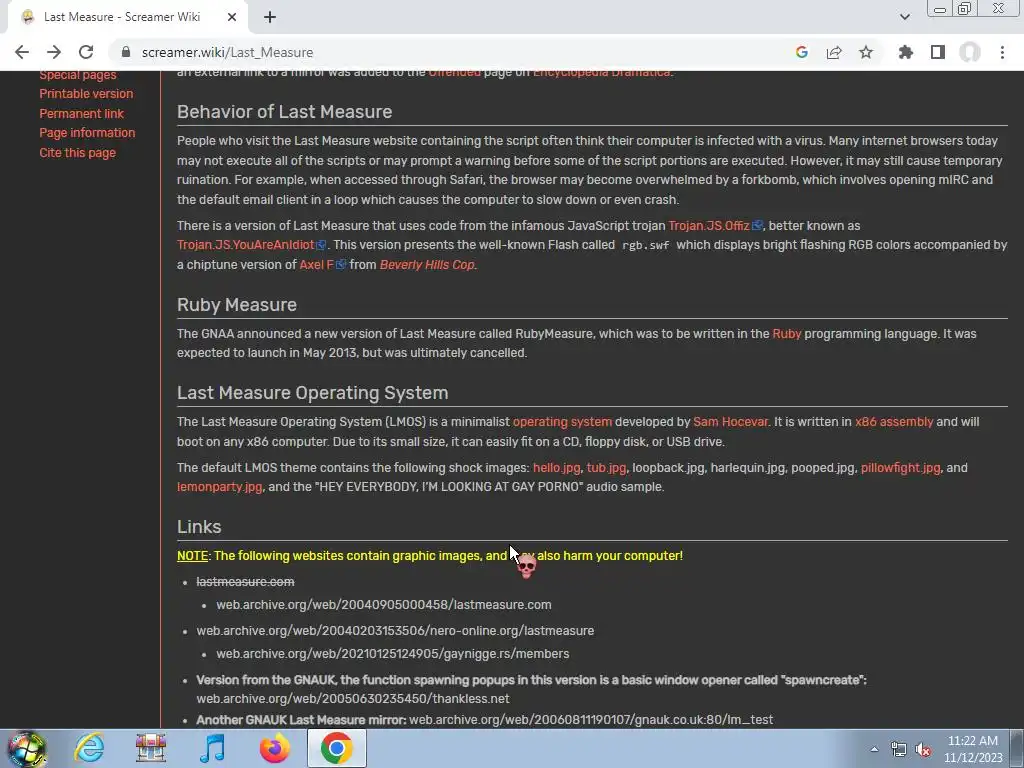The height and width of the screenshot is (768, 1024).
Task: Click the thankless.net archive entry
Action: pyautogui.click(x=353, y=699)
